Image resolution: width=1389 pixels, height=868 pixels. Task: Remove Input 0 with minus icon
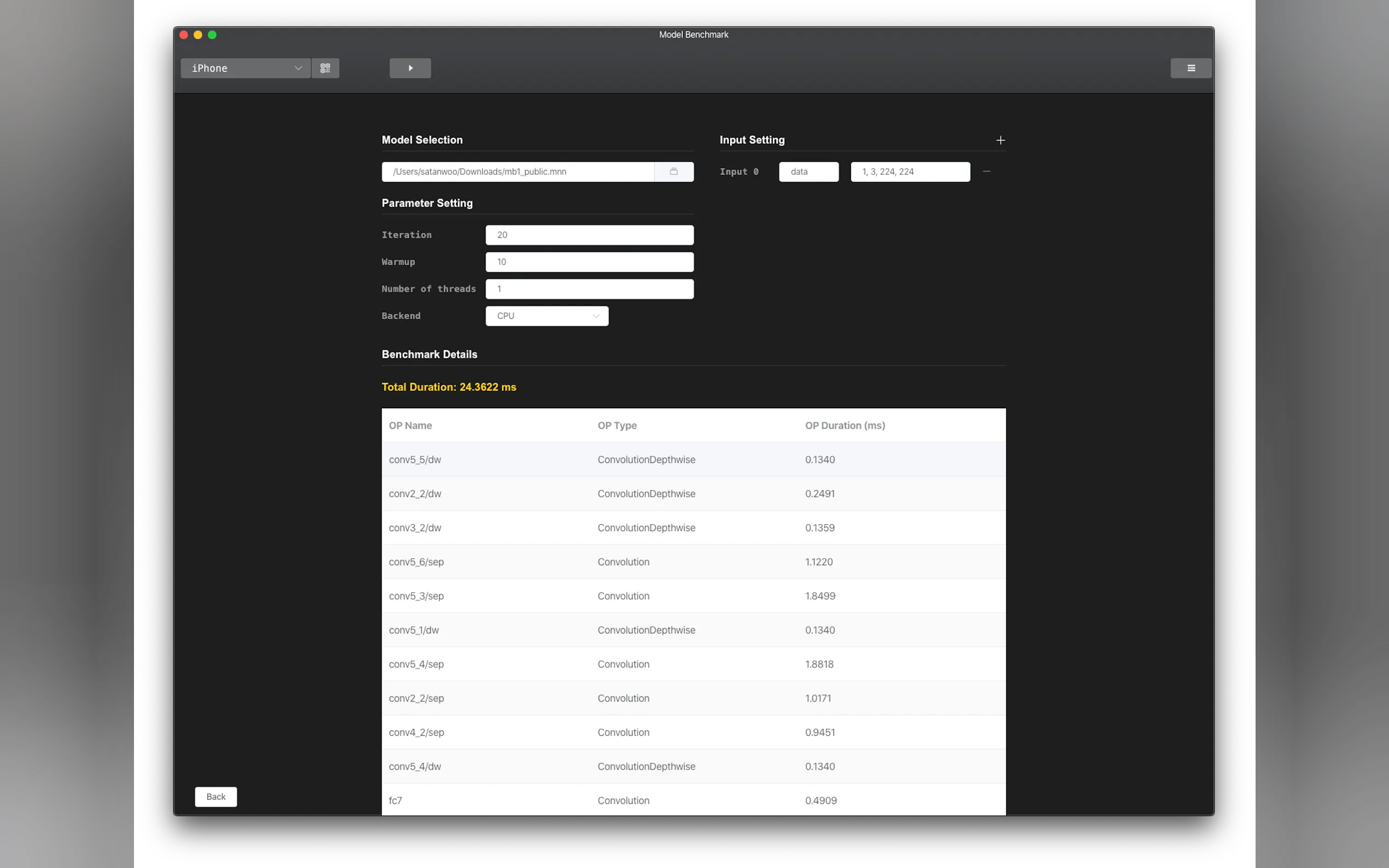coord(986,172)
